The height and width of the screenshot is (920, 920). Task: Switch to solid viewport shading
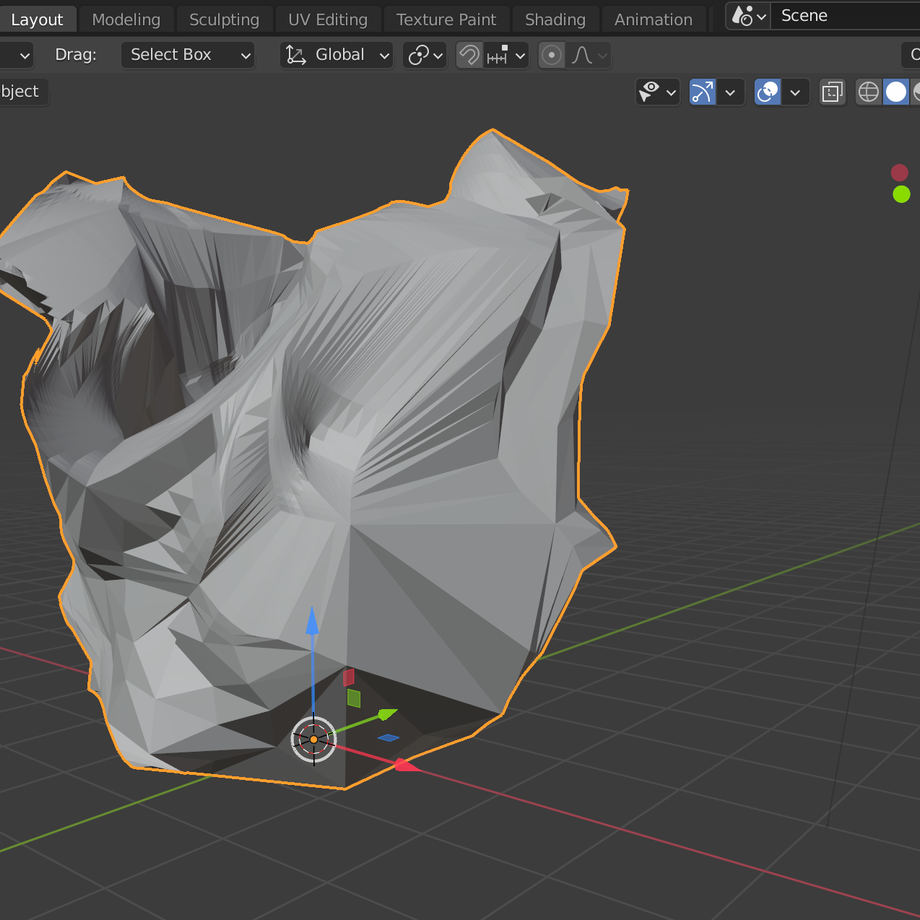point(896,92)
